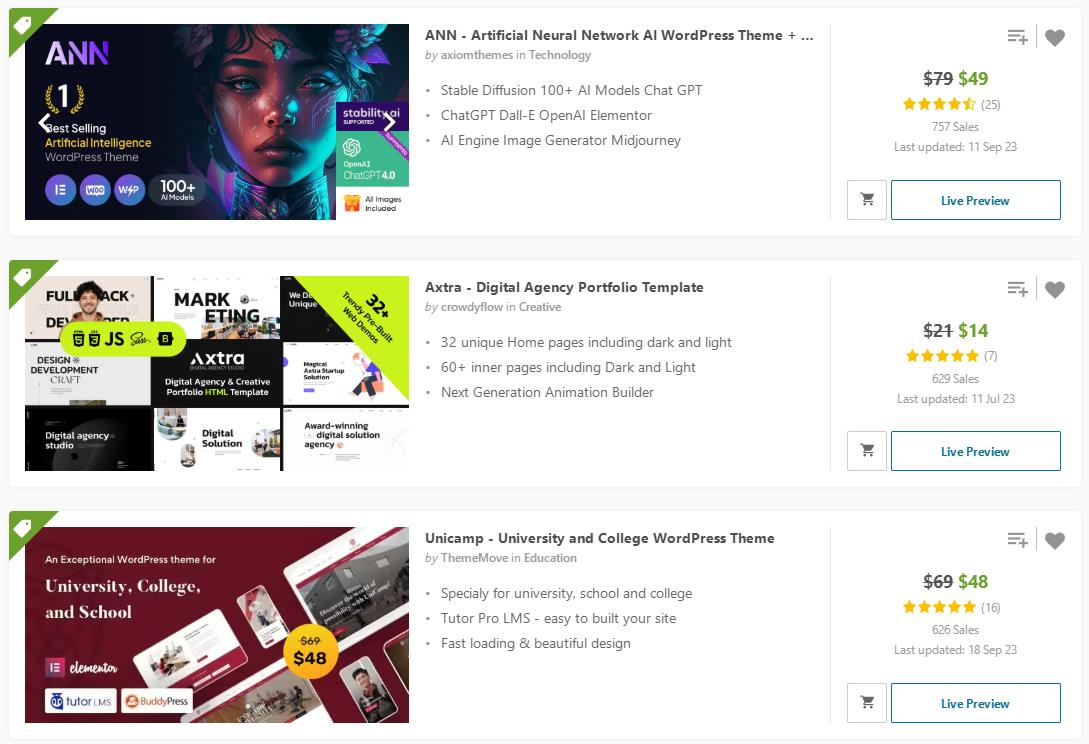Image resolution: width=1089 pixels, height=744 pixels.
Task: Browse the Education category link
Action: [x=550, y=558]
